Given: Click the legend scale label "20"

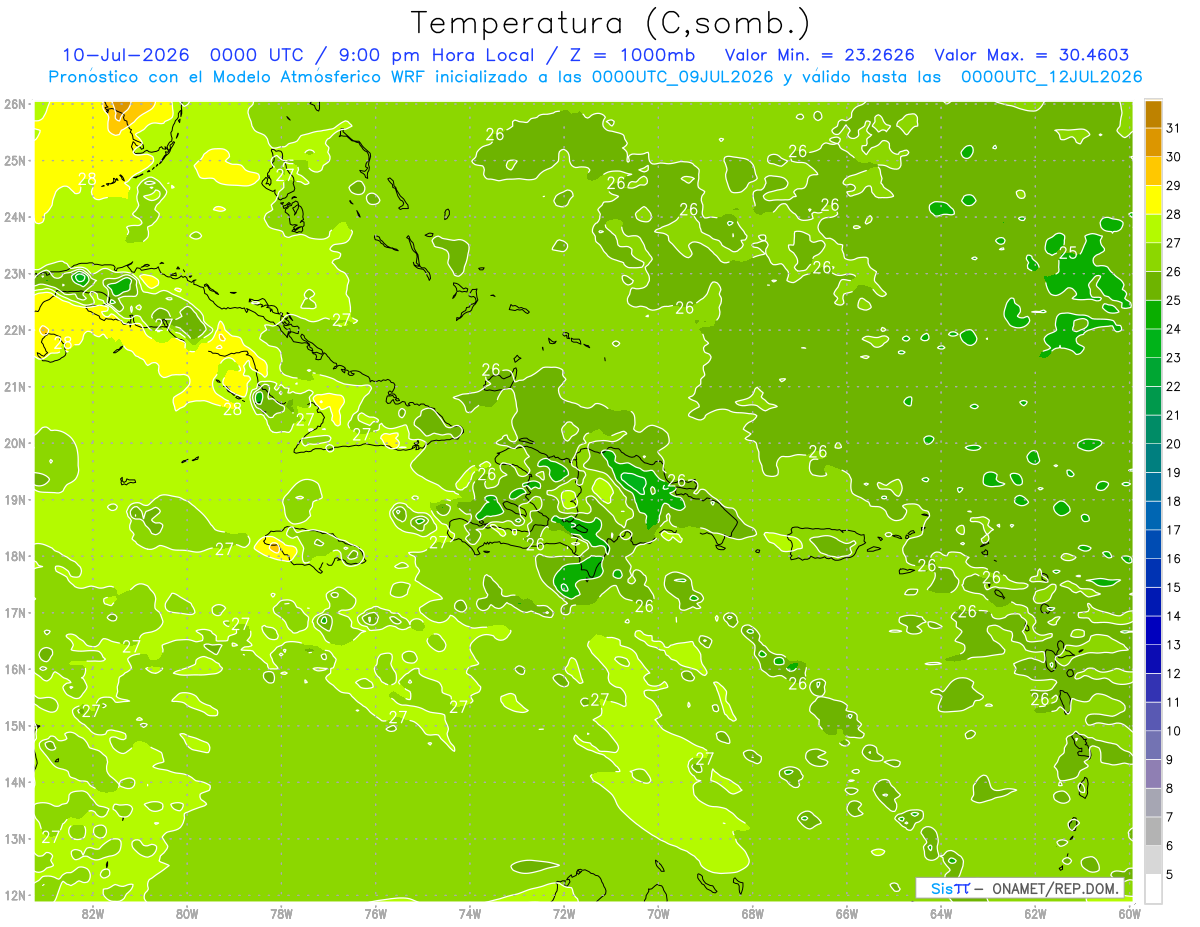Looking at the screenshot, I should (x=1174, y=443).
